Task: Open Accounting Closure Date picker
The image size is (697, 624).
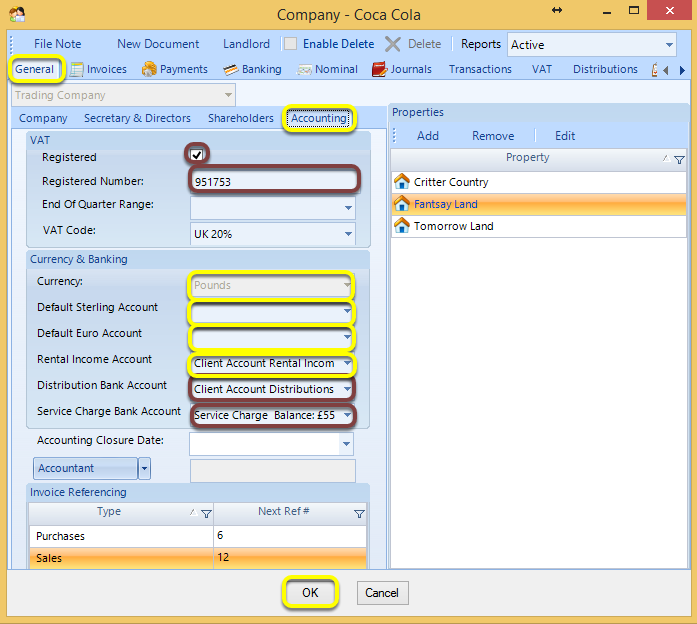Action: 346,444
